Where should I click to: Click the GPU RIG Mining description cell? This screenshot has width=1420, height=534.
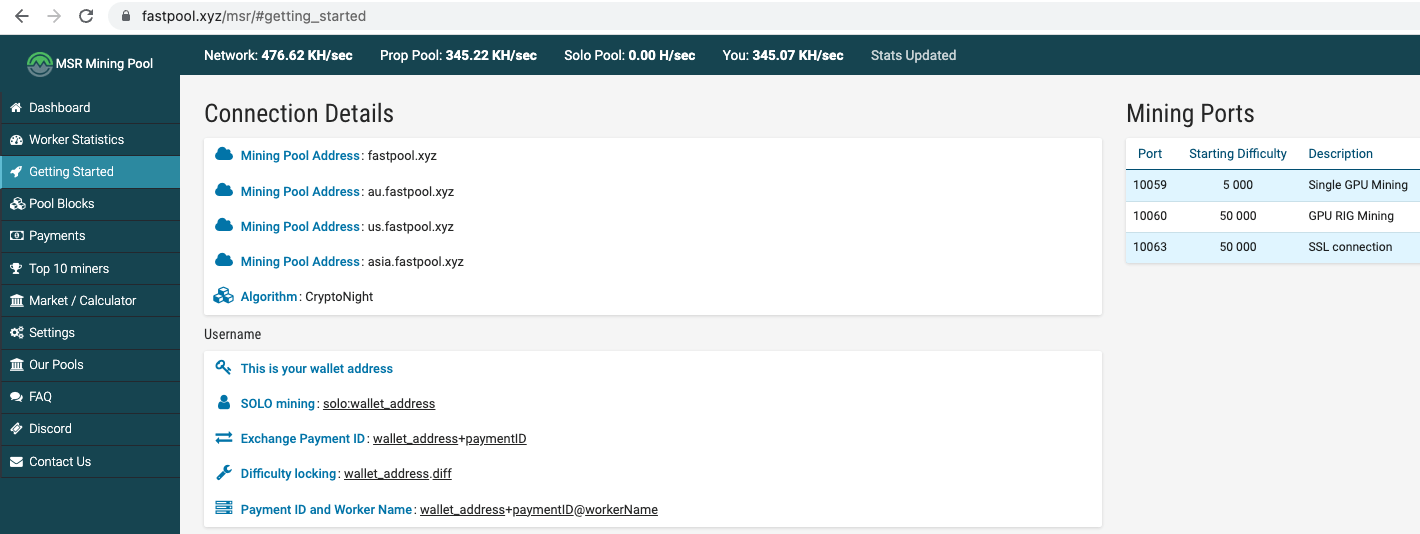pos(1351,216)
